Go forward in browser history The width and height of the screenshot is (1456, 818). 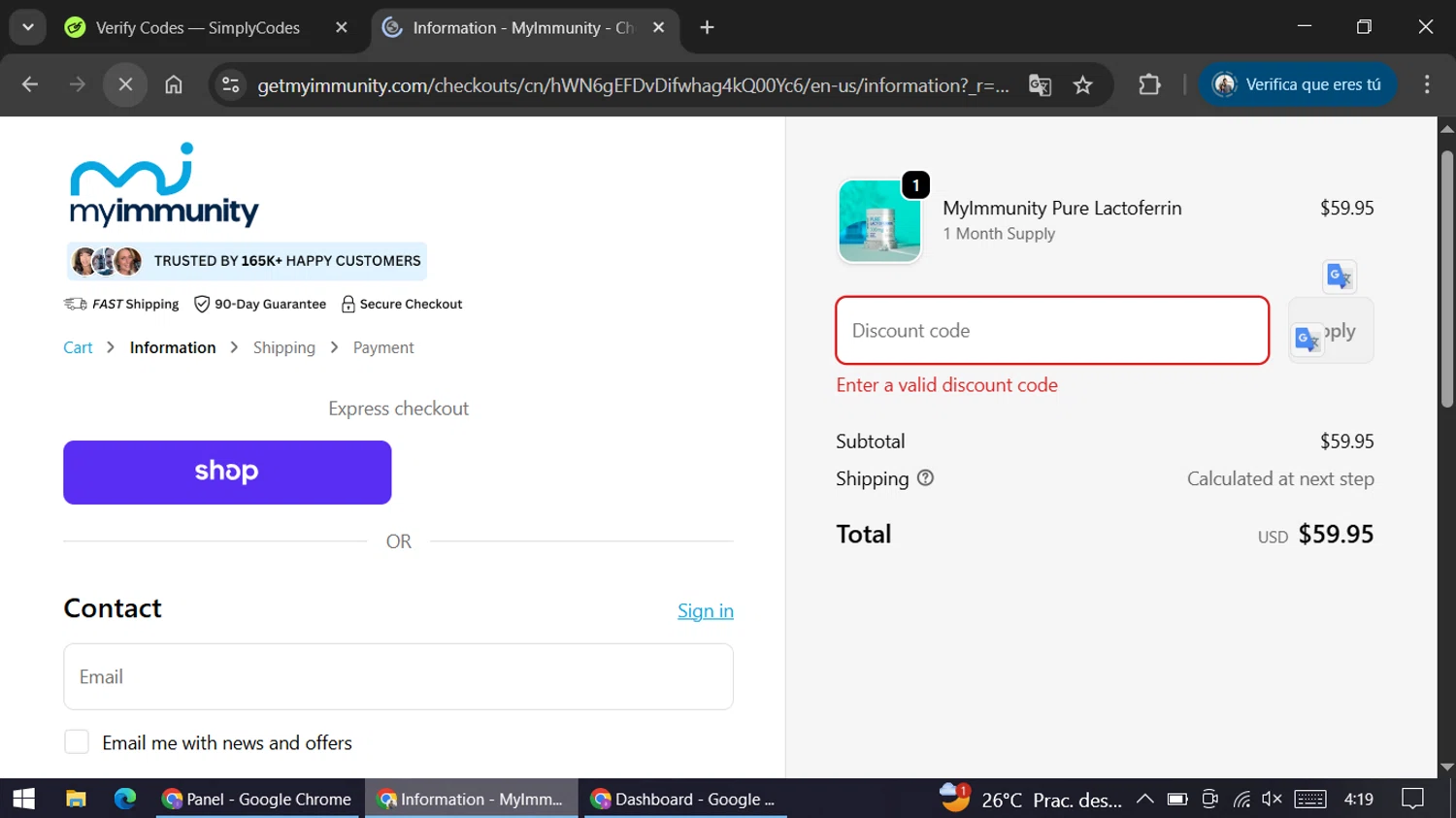pyautogui.click(x=78, y=84)
